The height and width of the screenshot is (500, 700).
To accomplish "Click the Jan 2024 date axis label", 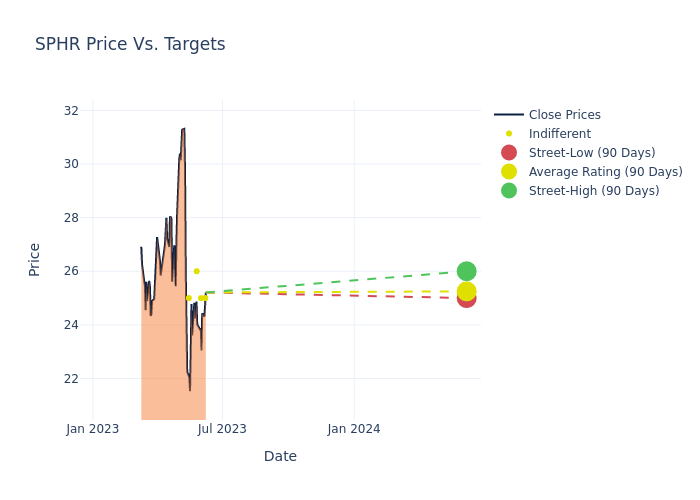I will (354, 429).
